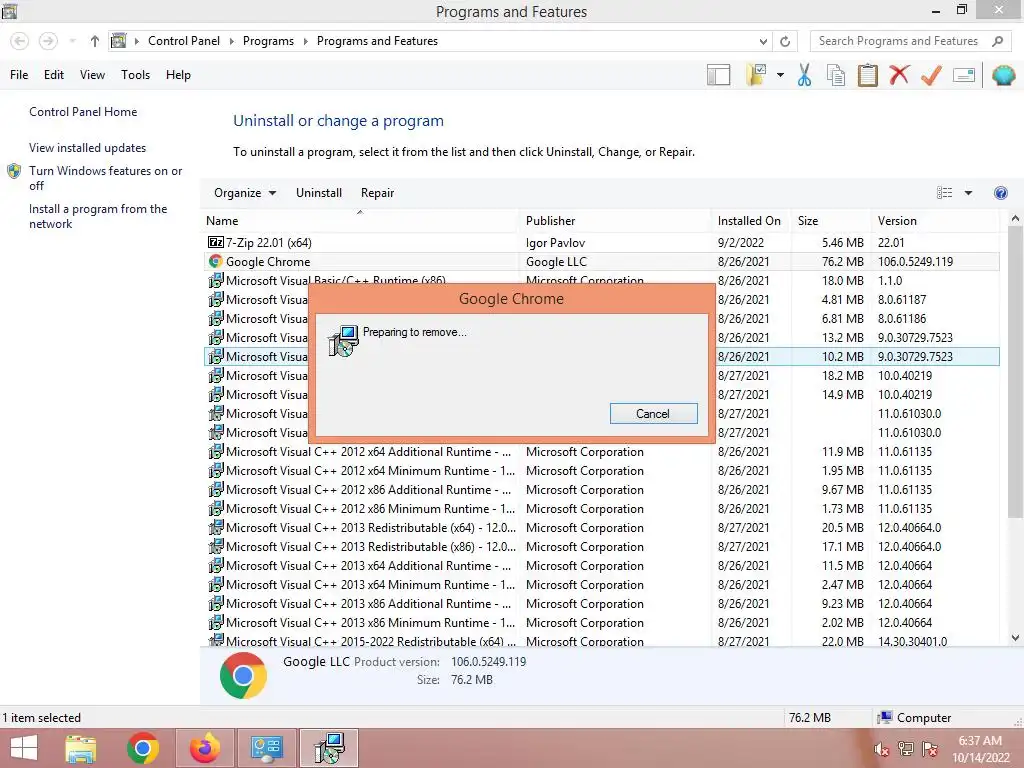Click the muted speaker tray icon
1024x768 pixels.
point(881,750)
